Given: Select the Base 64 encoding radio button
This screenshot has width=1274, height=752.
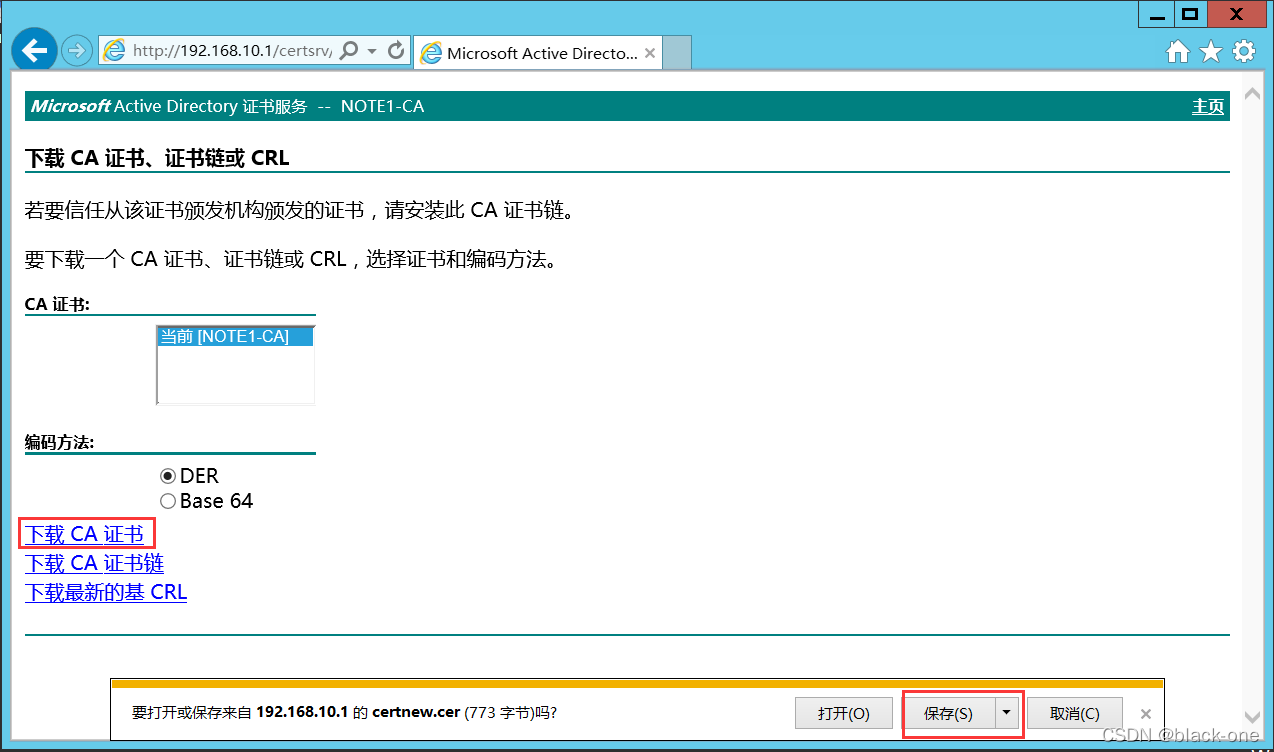Looking at the screenshot, I should click(168, 501).
